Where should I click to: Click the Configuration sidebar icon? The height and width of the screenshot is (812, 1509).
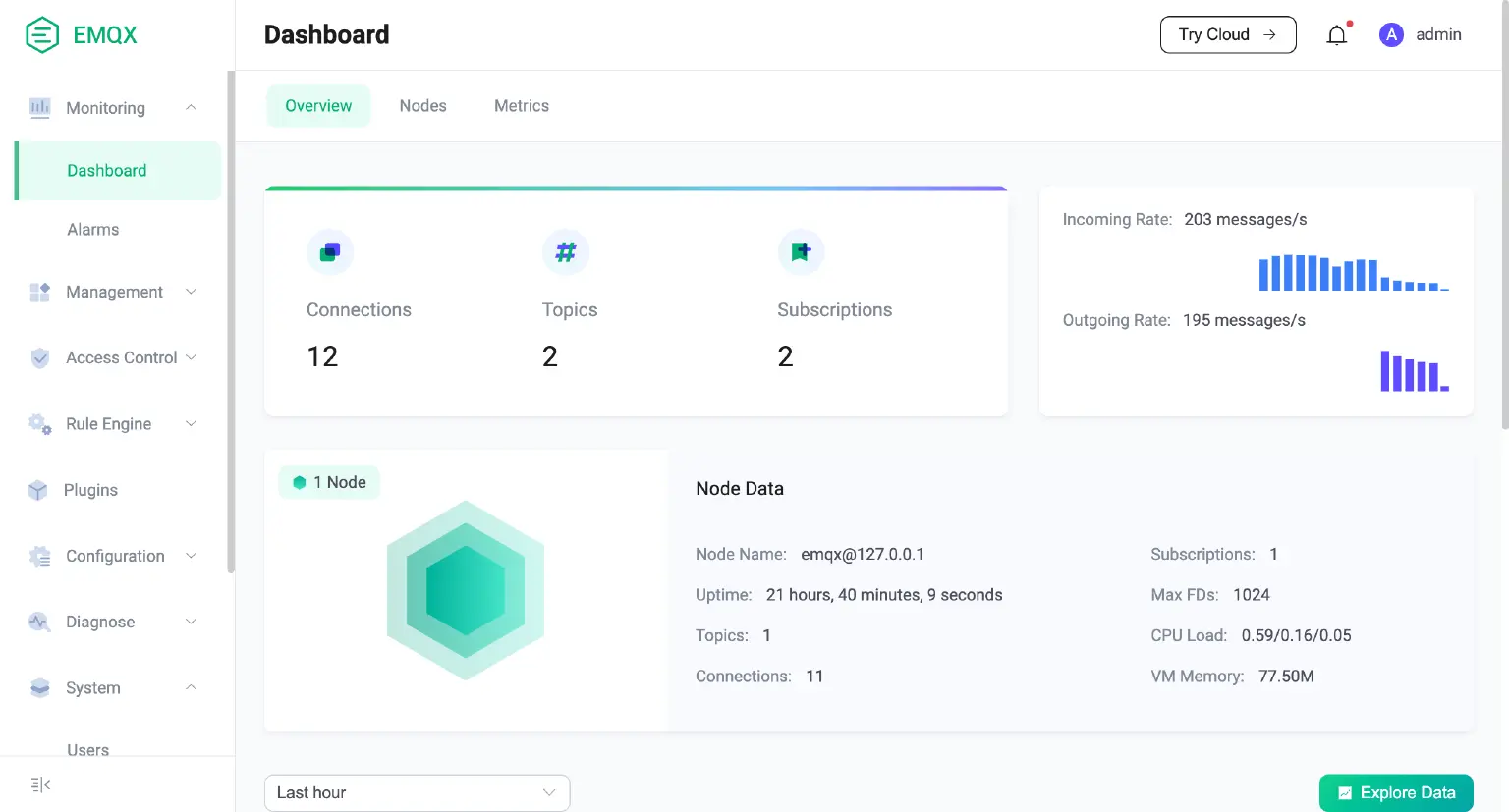pos(39,556)
